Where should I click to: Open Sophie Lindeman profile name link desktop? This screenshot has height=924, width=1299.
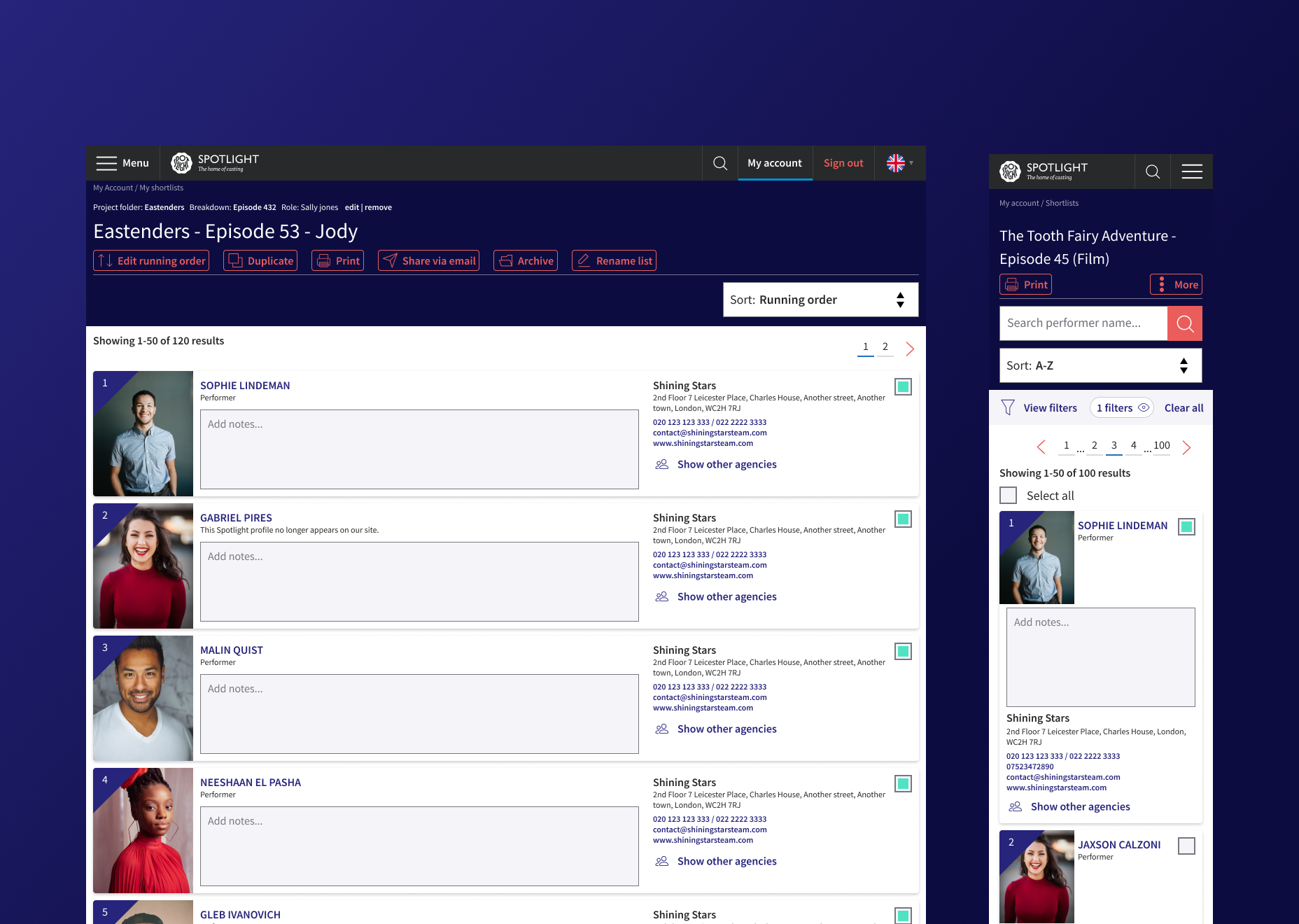click(245, 386)
